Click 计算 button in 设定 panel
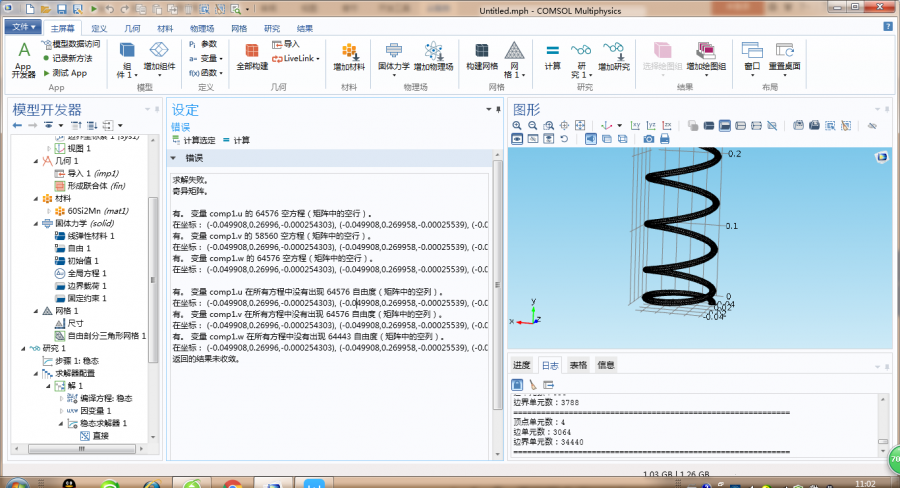This screenshot has height=488, width=900. click(236, 140)
